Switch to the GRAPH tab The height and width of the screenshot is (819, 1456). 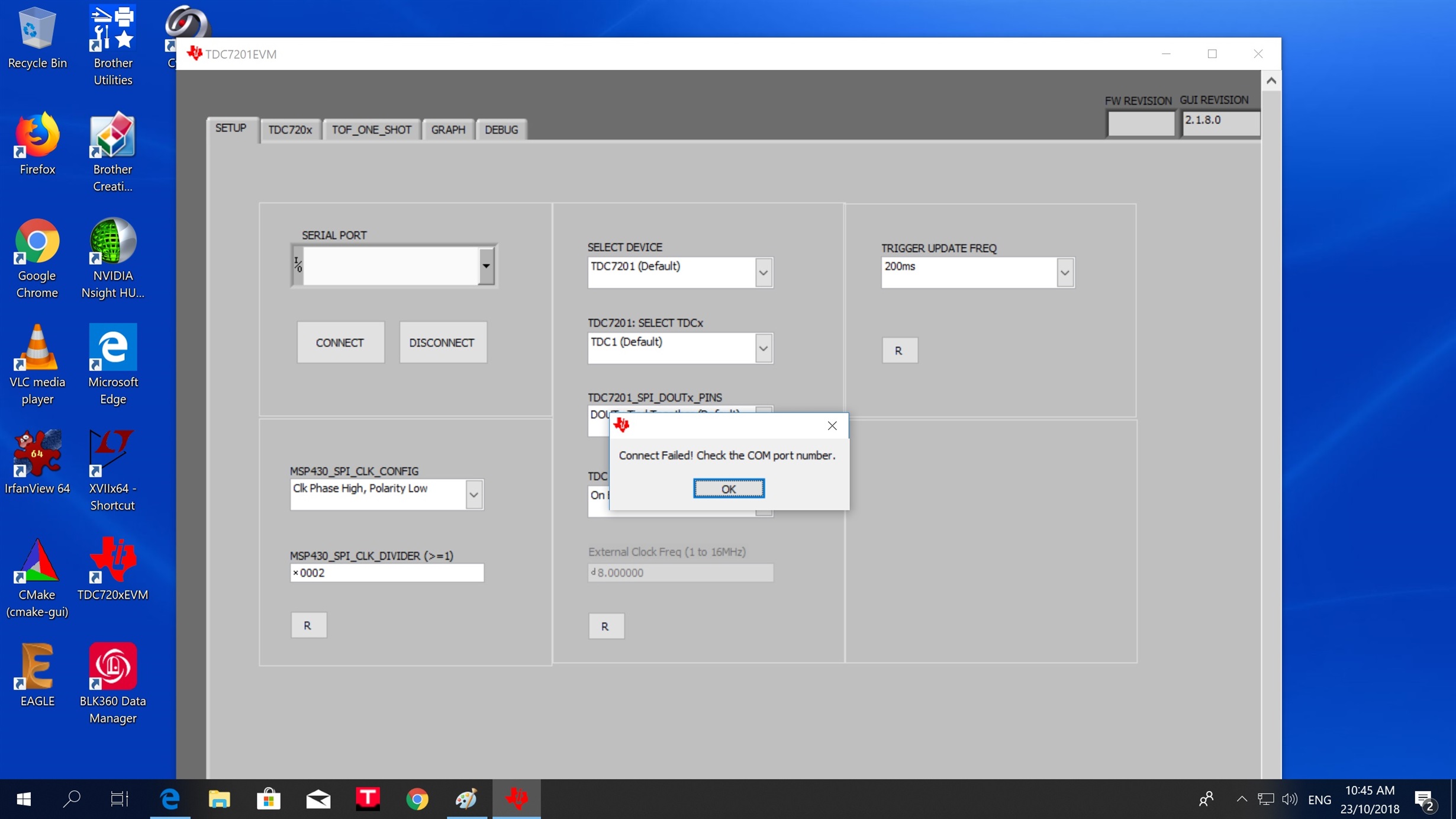click(447, 130)
